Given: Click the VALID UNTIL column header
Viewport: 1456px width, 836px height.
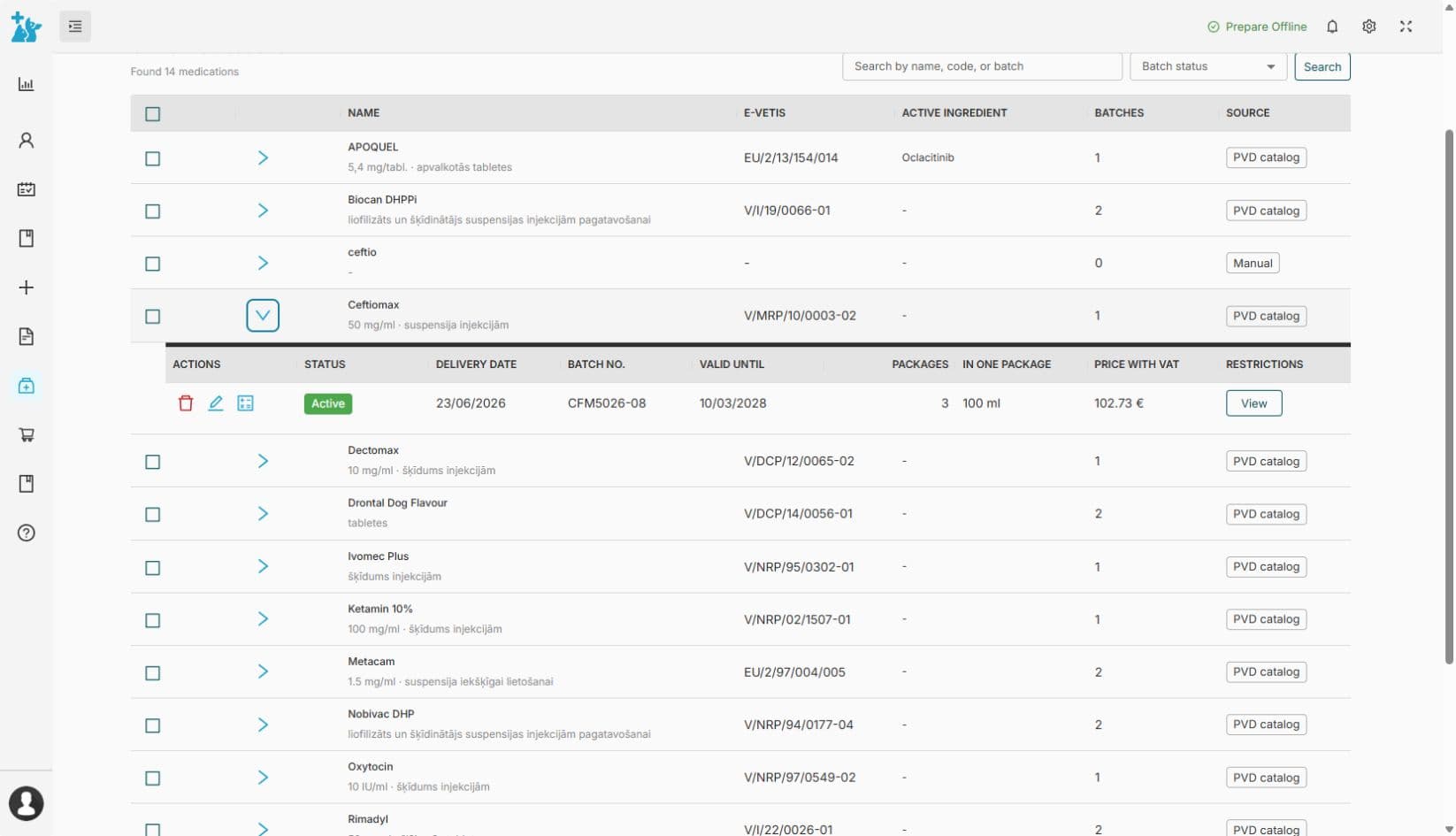Looking at the screenshot, I should 732,364.
